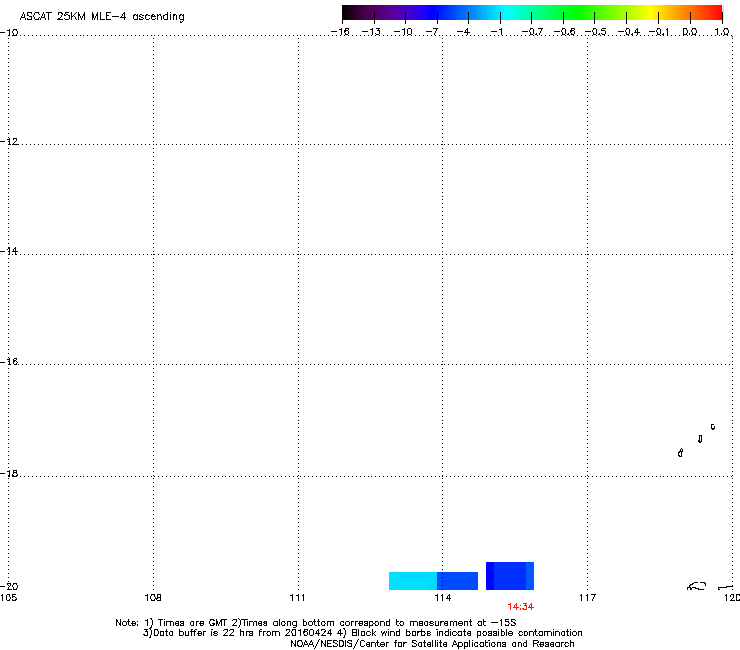
Task: Click colorbar value -4
Action: (x=463, y=32)
